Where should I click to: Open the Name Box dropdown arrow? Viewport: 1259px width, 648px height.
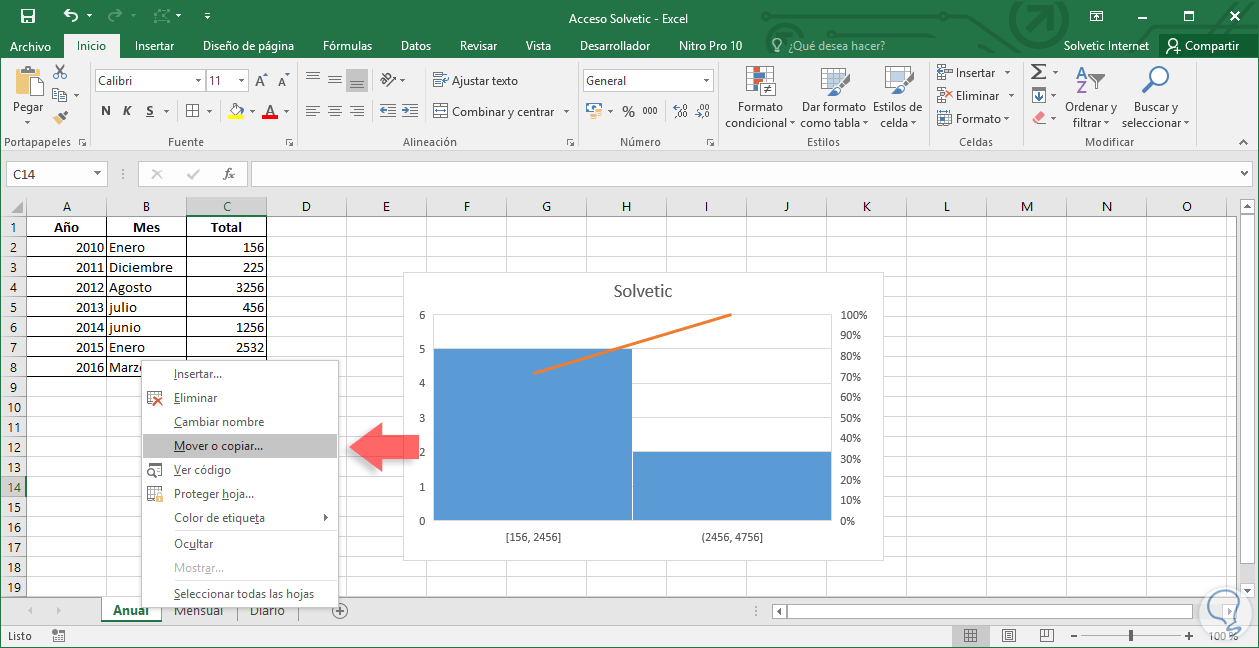coord(97,174)
